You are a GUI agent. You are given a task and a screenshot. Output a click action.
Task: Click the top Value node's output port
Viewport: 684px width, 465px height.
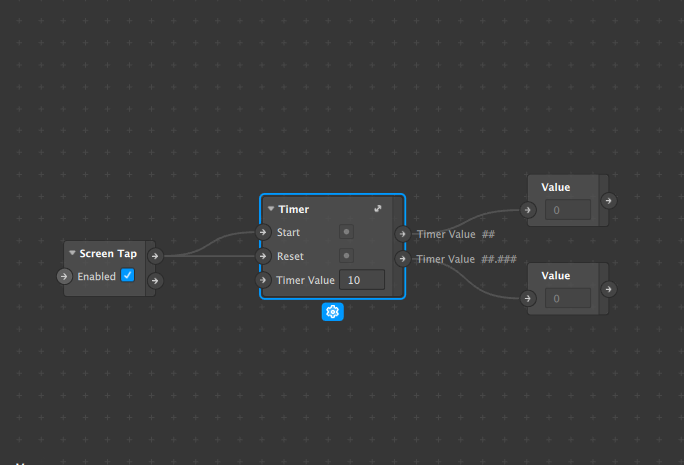609,201
